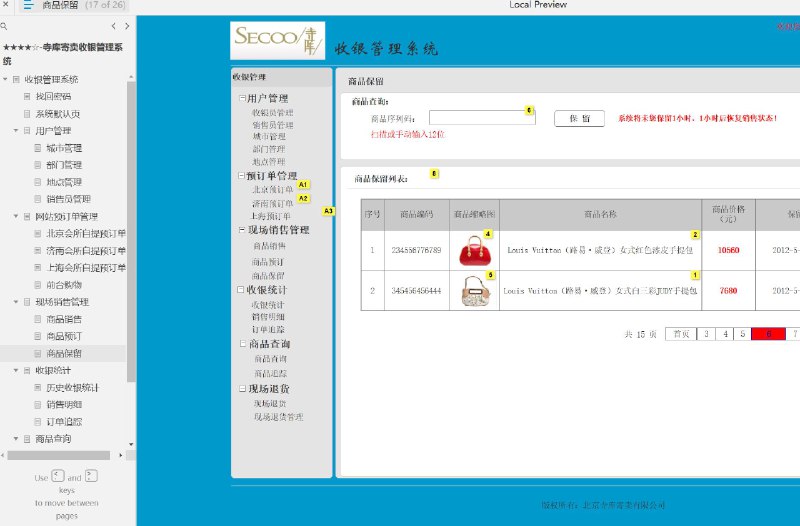Click page icon beside 订单追踪 in sitemap
This screenshot has height=526, width=800.
tap(38, 421)
